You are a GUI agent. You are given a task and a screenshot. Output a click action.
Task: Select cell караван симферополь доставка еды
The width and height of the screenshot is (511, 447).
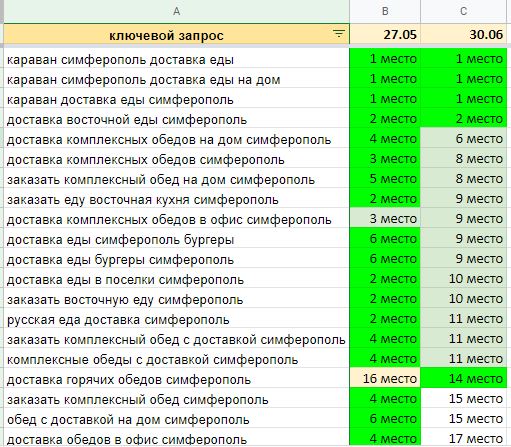pos(176,59)
